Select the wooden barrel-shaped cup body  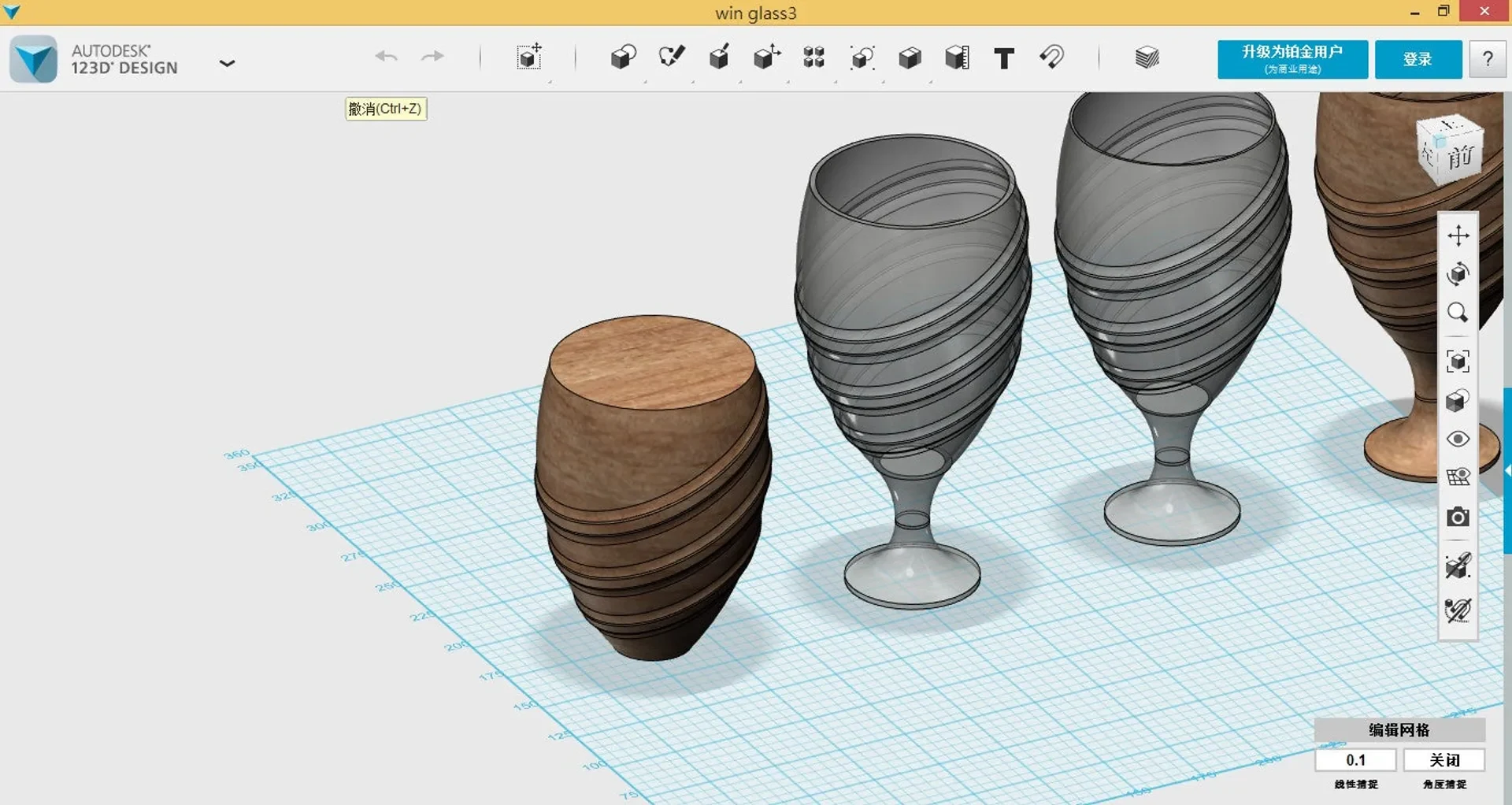[652, 487]
